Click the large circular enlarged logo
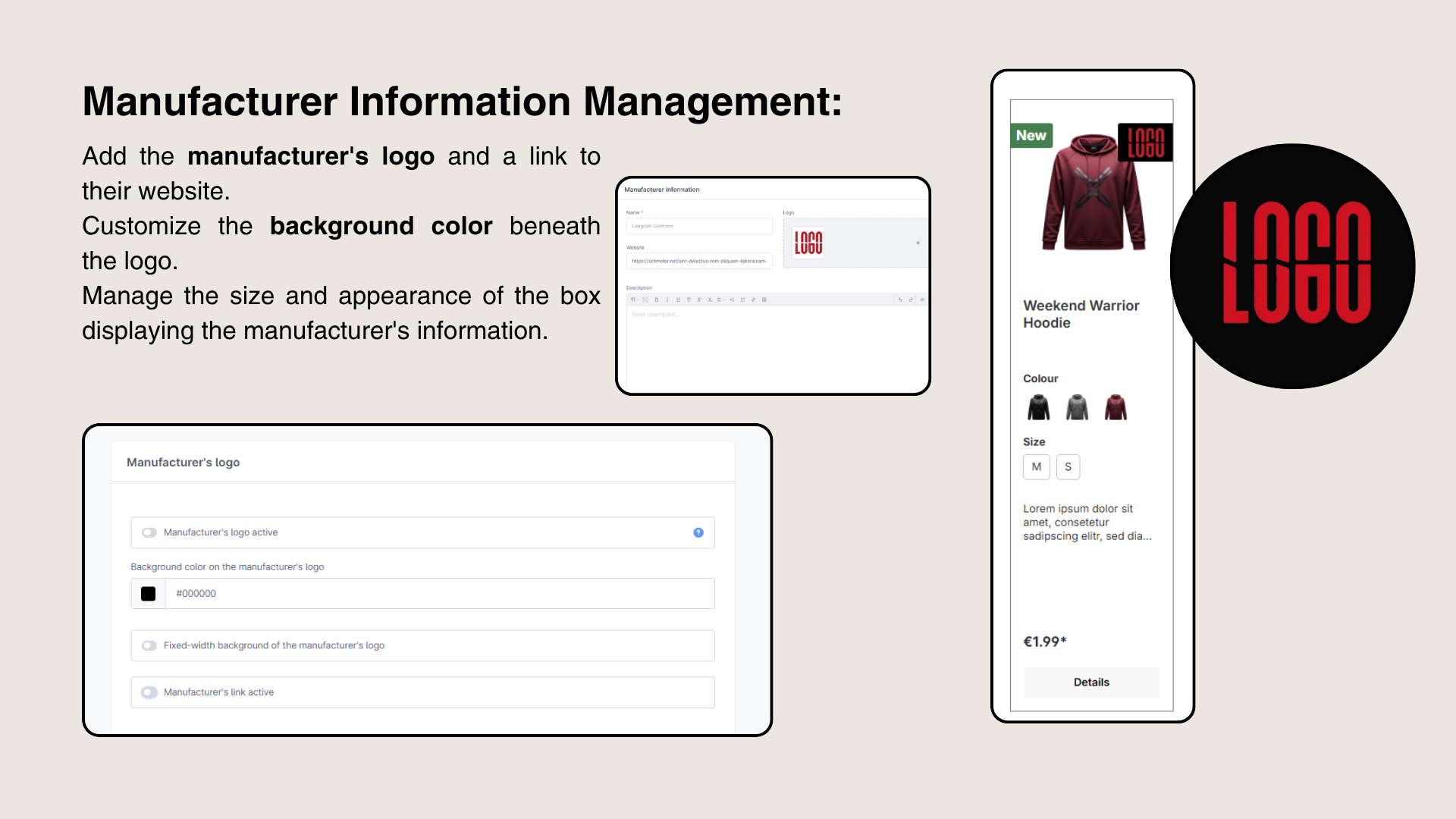Screen dimensions: 1456x819 click(x=1293, y=266)
